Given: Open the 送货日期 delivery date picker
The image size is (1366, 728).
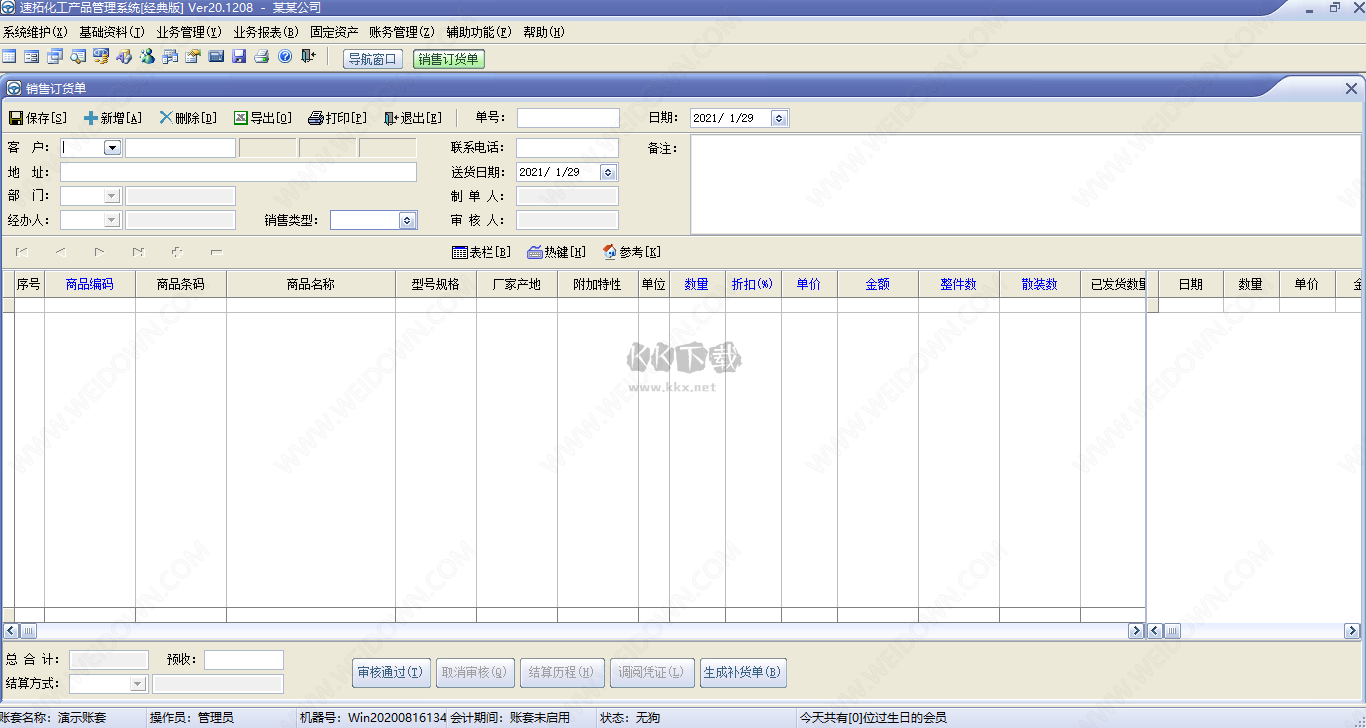Looking at the screenshot, I should (x=608, y=172).
